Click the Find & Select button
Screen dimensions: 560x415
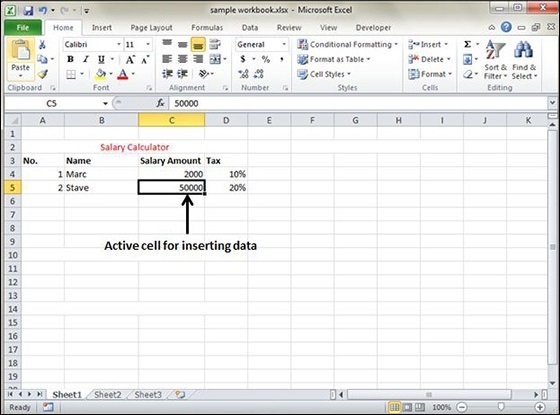524,60
